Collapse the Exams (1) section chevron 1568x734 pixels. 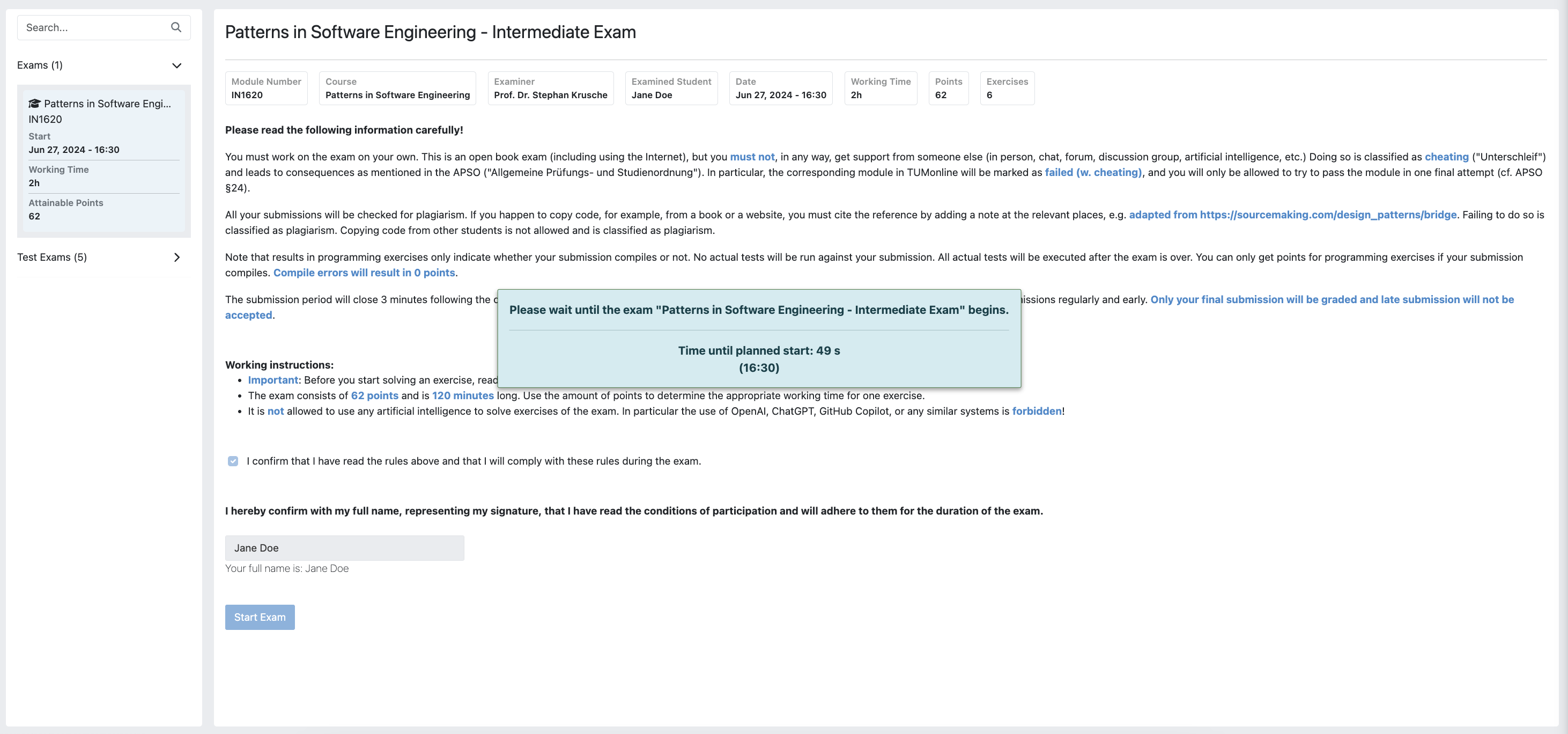[176, 66]
